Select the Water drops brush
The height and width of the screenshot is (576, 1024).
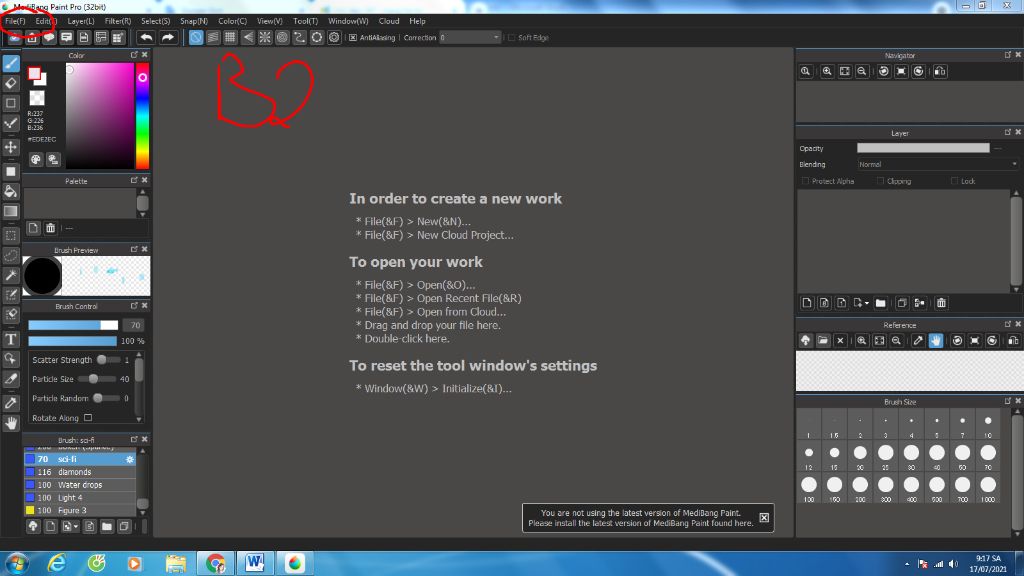[80, 485]
